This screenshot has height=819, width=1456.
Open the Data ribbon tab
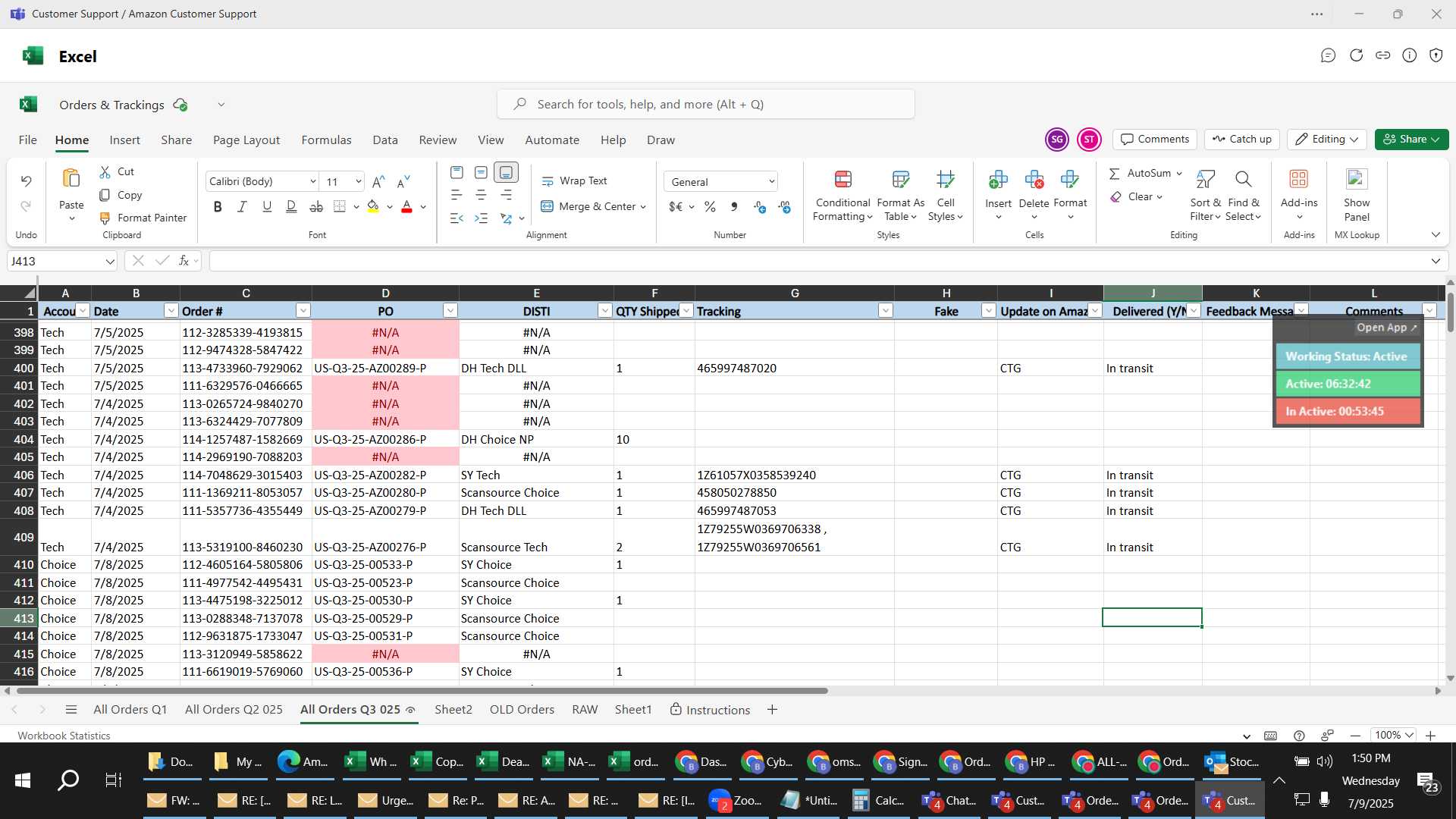pos(384,140)
